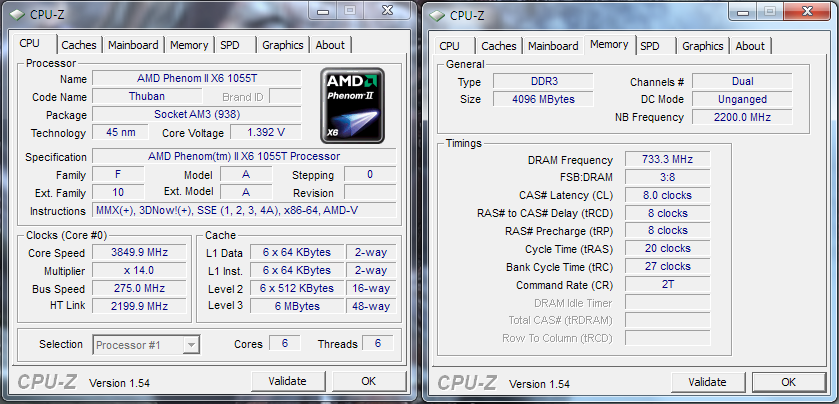The image size is (839, 404).
Task: Click the empty Brand ID field
Action: [x=285, y=96]
